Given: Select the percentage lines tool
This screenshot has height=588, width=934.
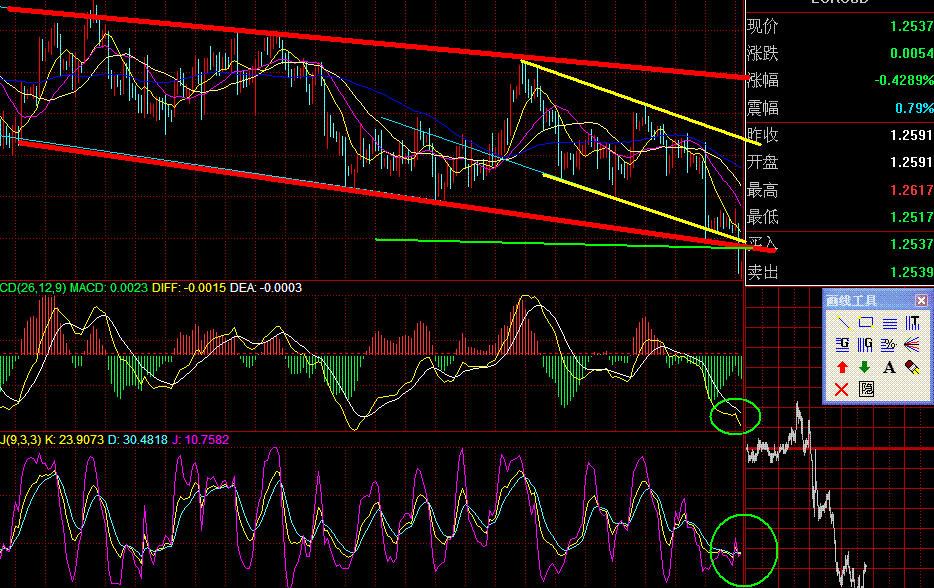Looking at the screenshot, I should 889,344.
